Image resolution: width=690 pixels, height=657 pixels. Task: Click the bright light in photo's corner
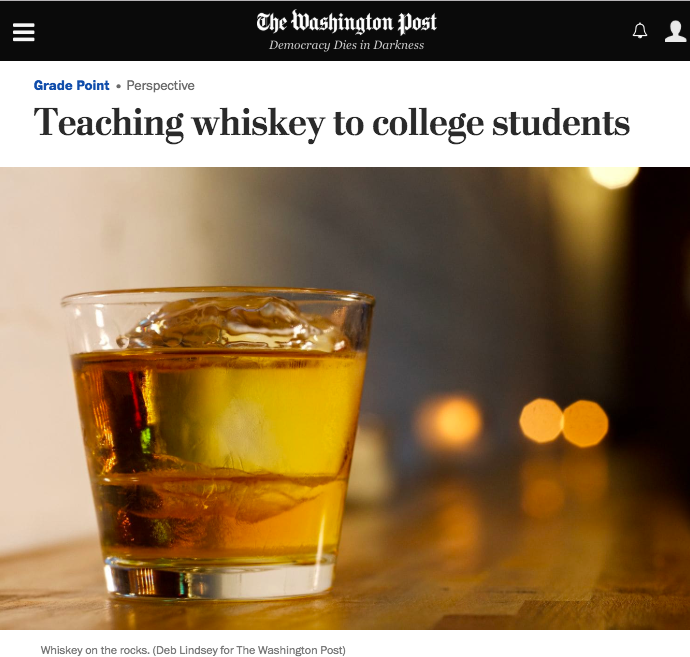click(613, 176)
